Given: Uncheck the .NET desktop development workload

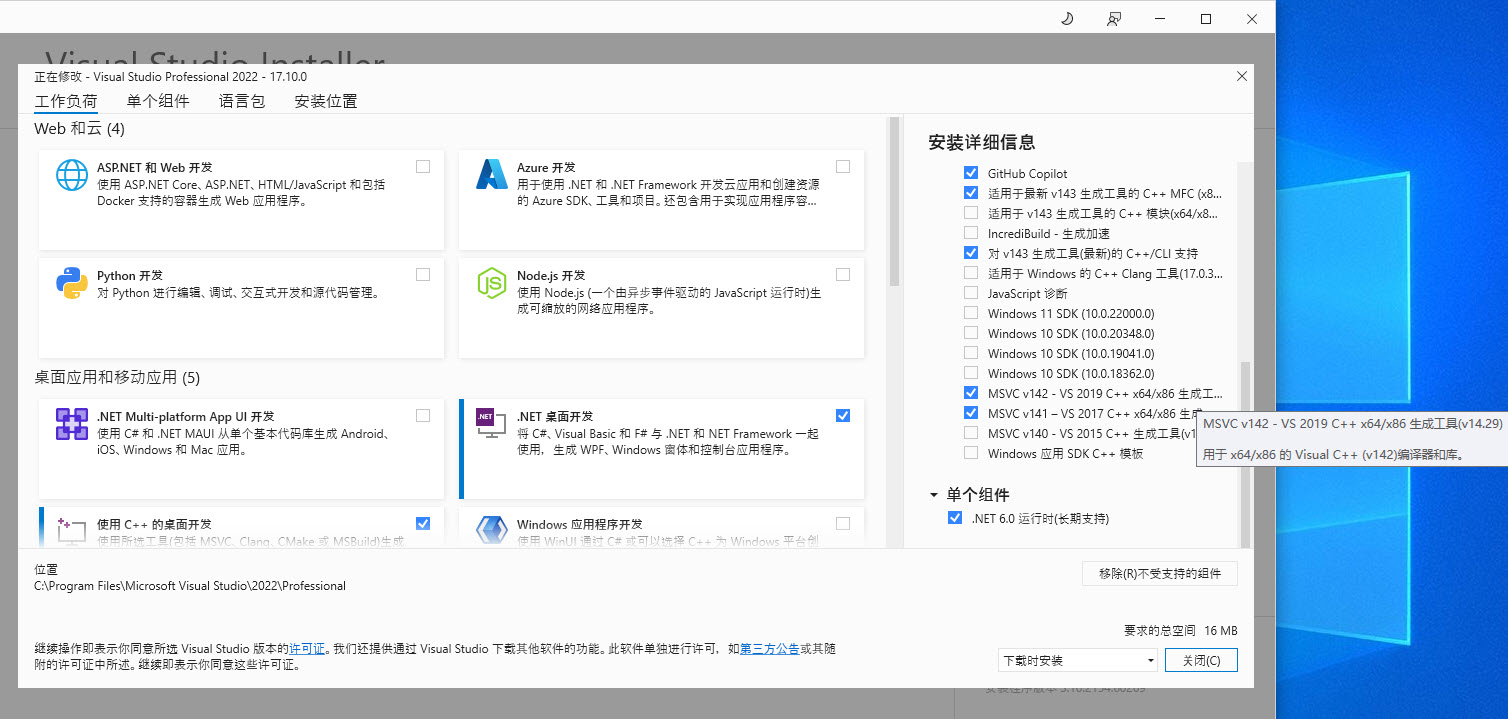Looking at the screenshot, I should (x=843, y=415).
